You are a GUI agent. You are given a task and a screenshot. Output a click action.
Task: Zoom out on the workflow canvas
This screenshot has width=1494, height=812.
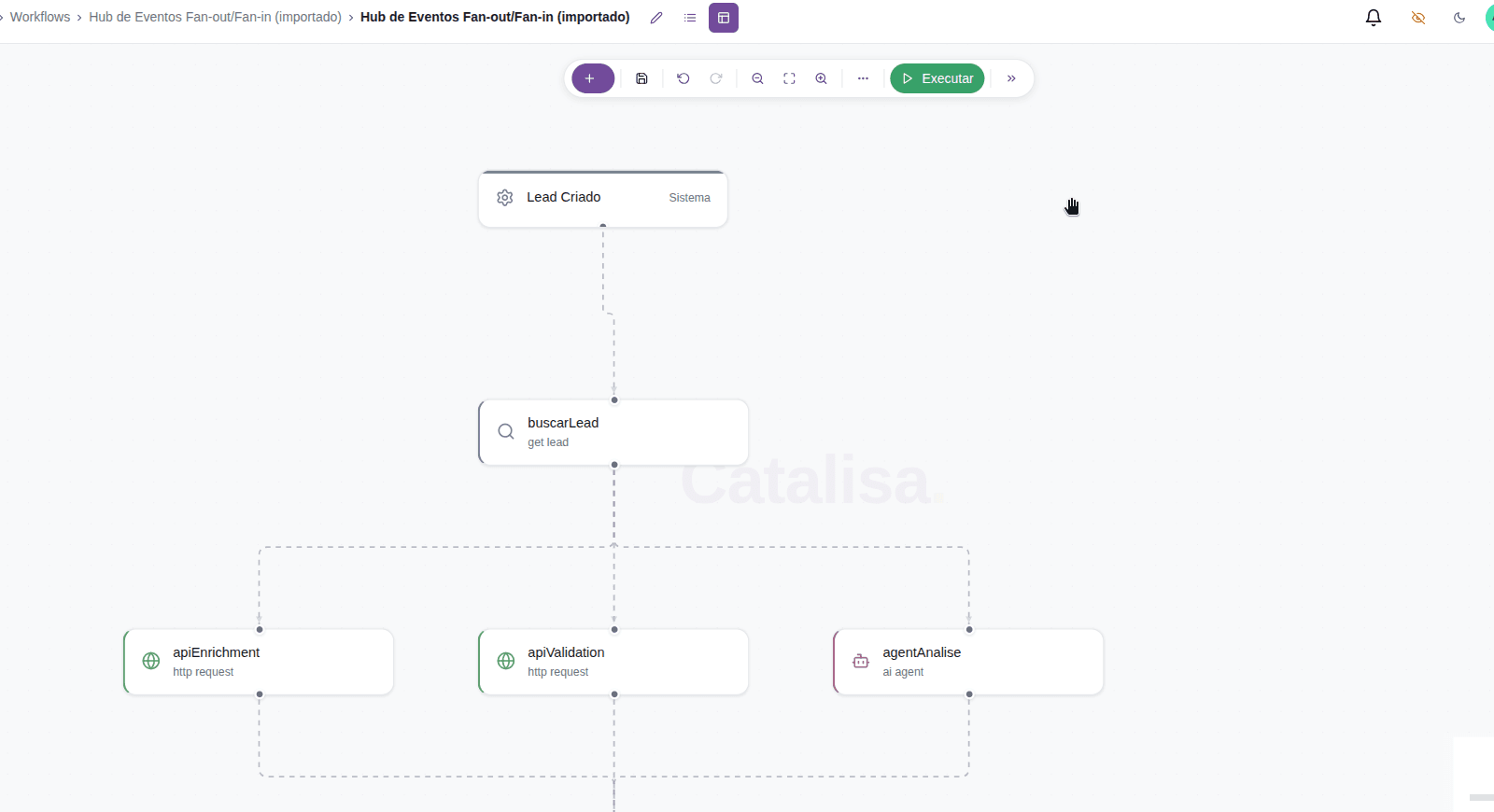point(757,78)
